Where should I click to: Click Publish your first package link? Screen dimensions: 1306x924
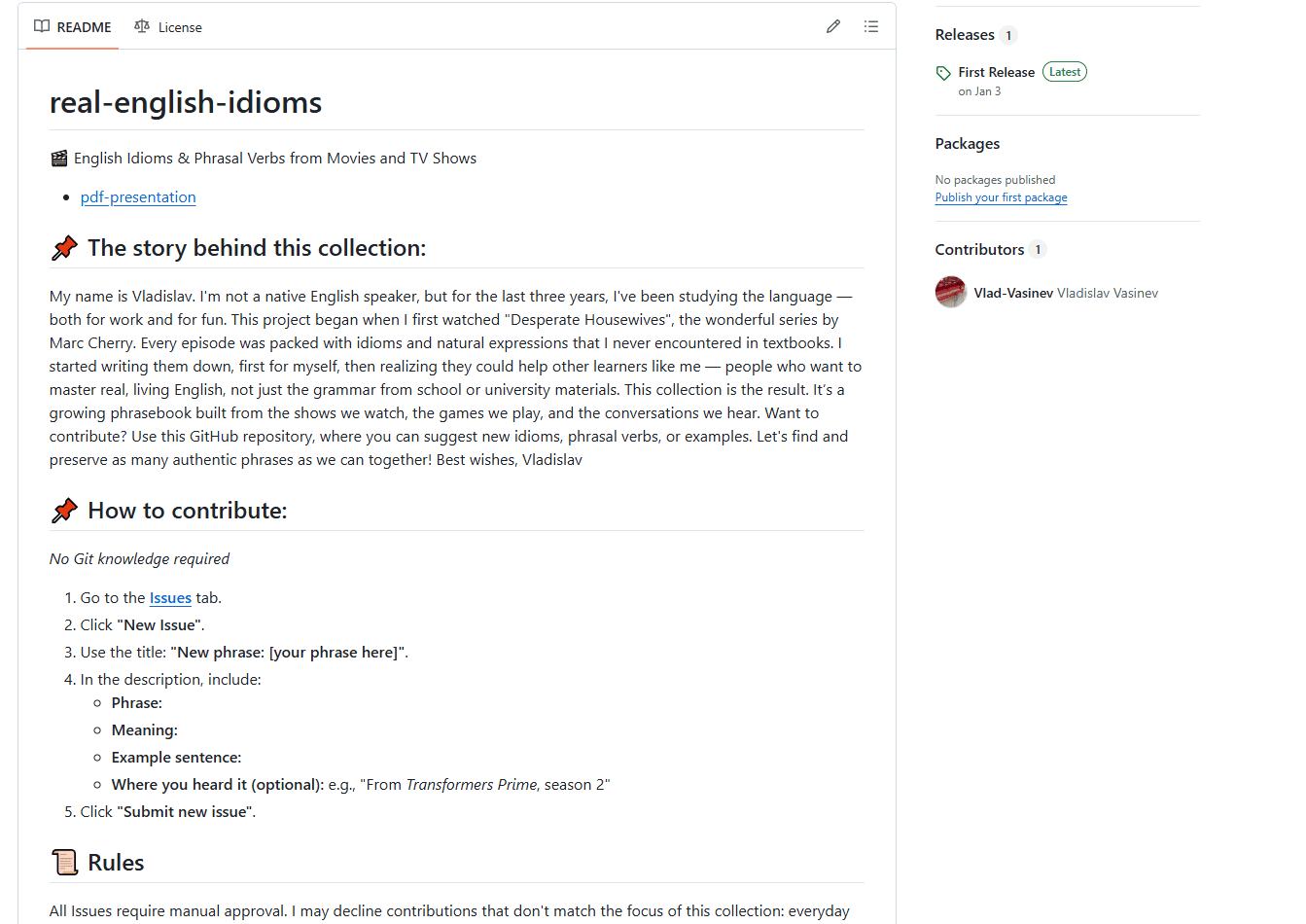click(1001, 197)
